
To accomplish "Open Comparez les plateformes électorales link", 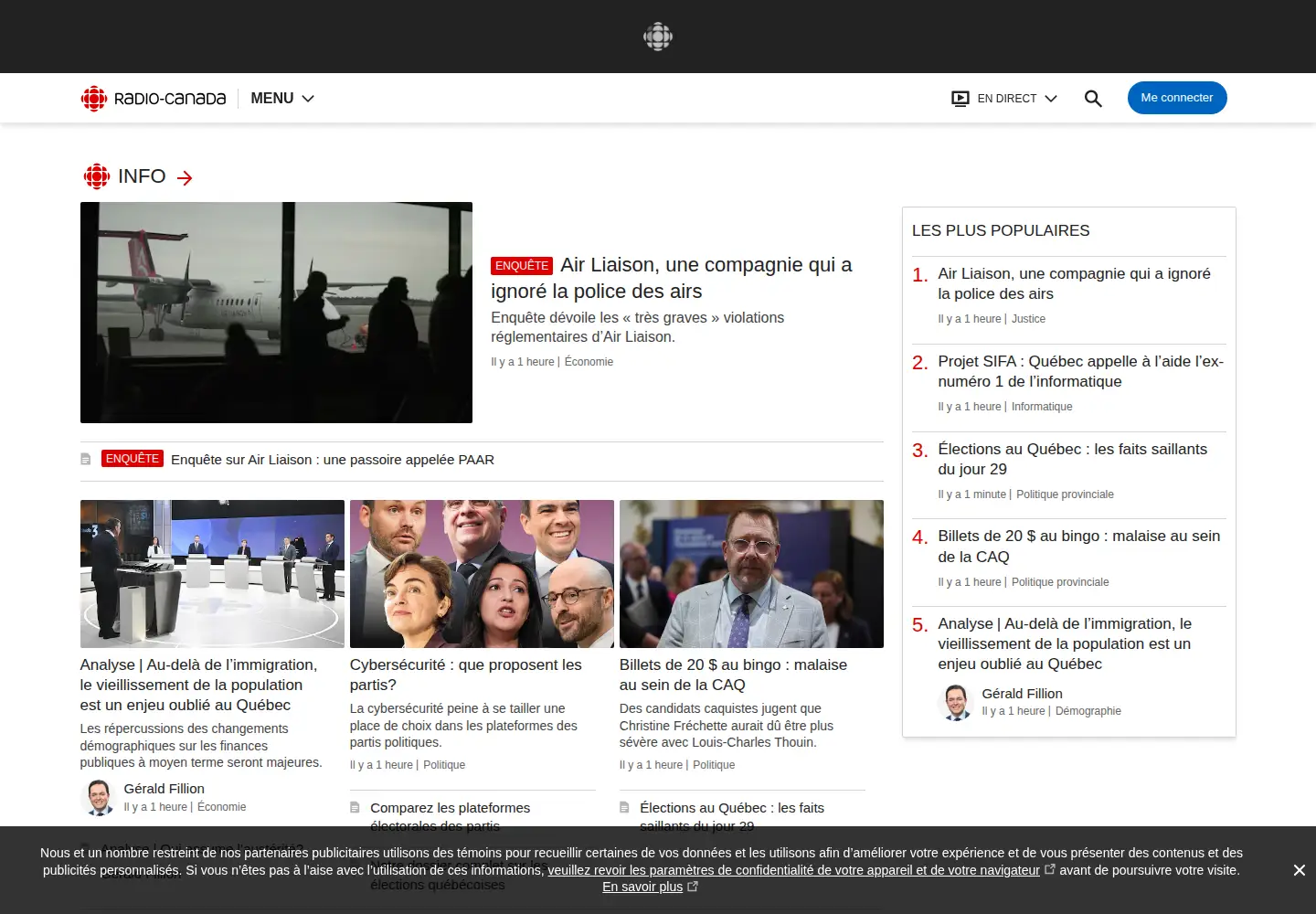I will (450, 817).
